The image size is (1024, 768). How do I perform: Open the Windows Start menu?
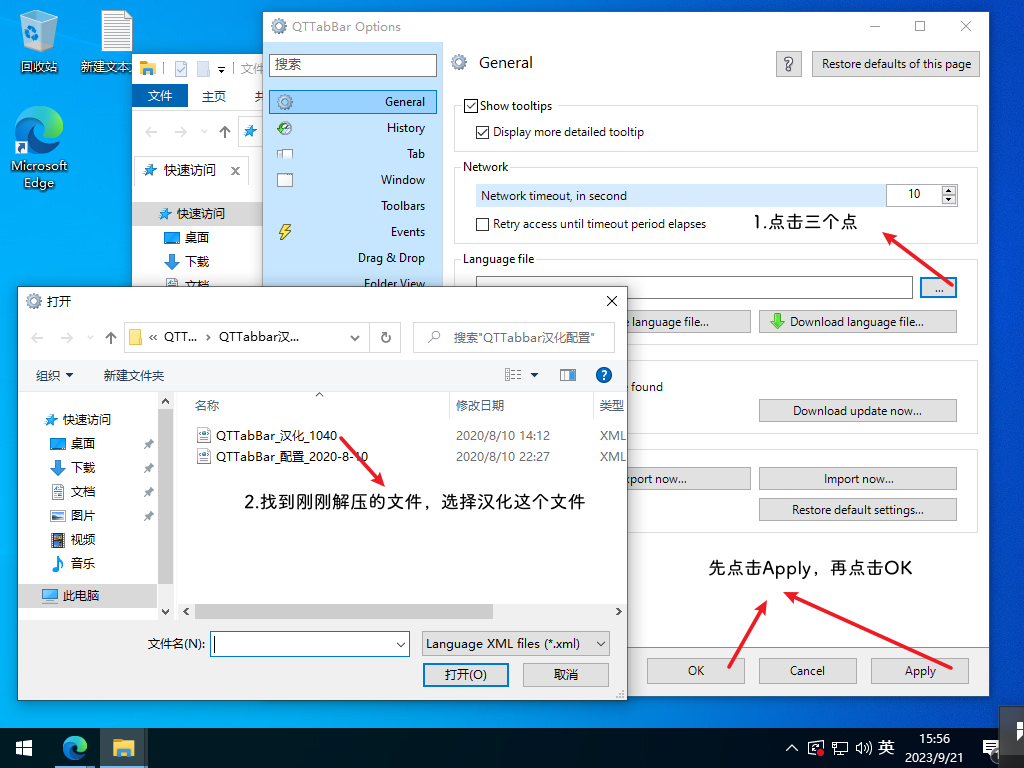[x=24, y=748]
